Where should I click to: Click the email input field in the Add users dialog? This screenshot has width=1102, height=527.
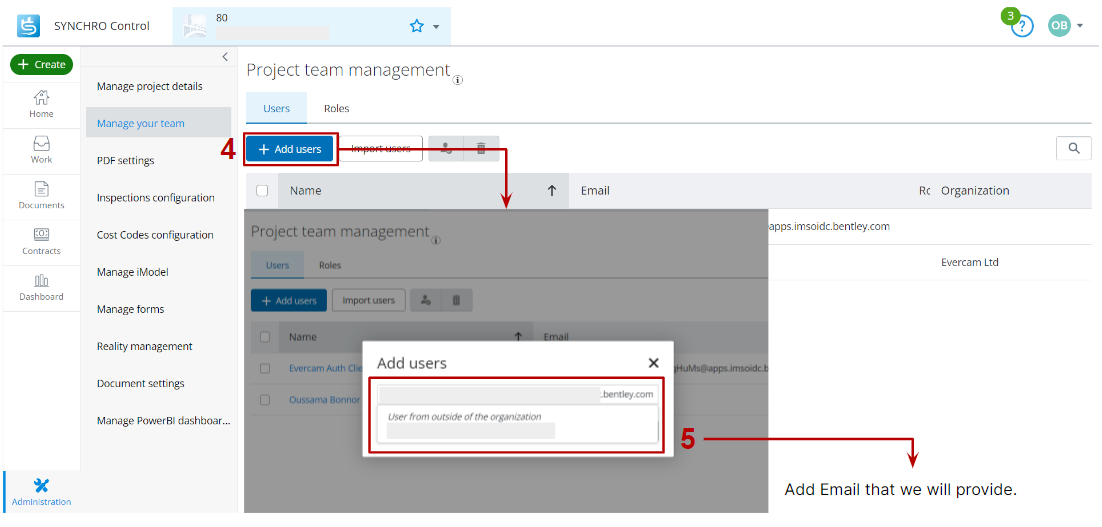pyautogui.click(x=517, y=394)
